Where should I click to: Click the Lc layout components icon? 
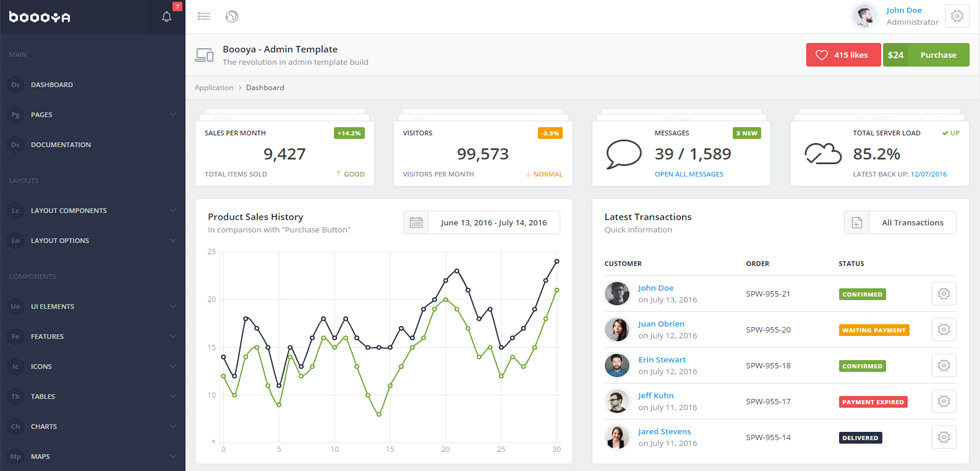(16, 211)
